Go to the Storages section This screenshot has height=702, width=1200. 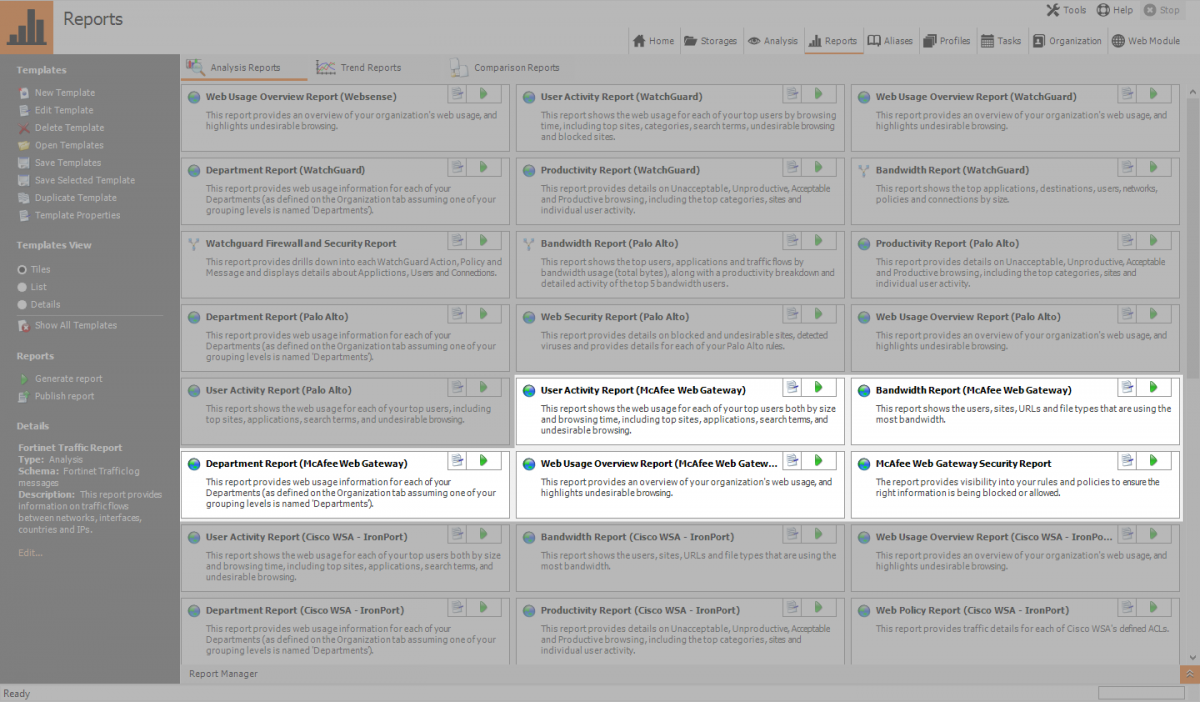click(711, 41)
